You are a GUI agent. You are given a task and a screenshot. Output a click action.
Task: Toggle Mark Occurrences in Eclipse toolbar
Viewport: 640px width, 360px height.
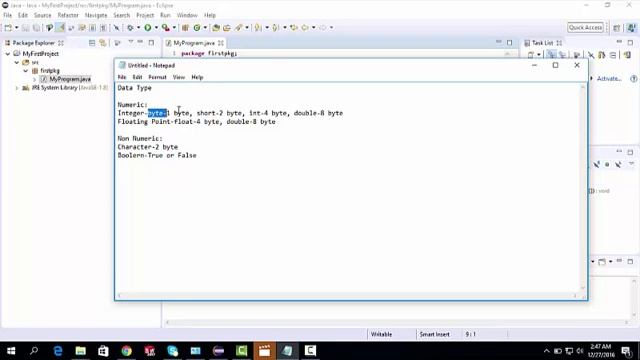(60, 28)
